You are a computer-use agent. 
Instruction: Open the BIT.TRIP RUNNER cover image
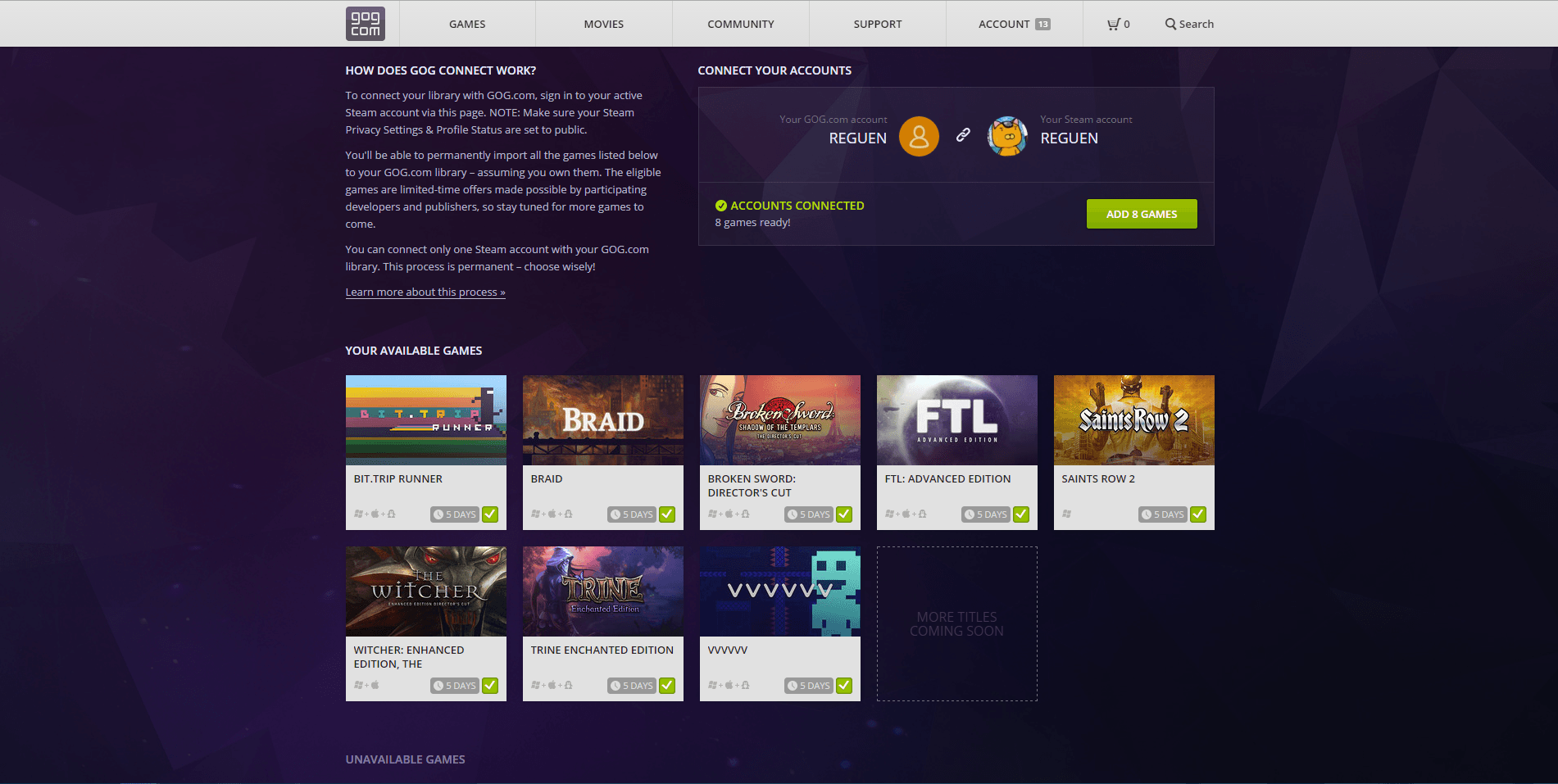[426, 420]
